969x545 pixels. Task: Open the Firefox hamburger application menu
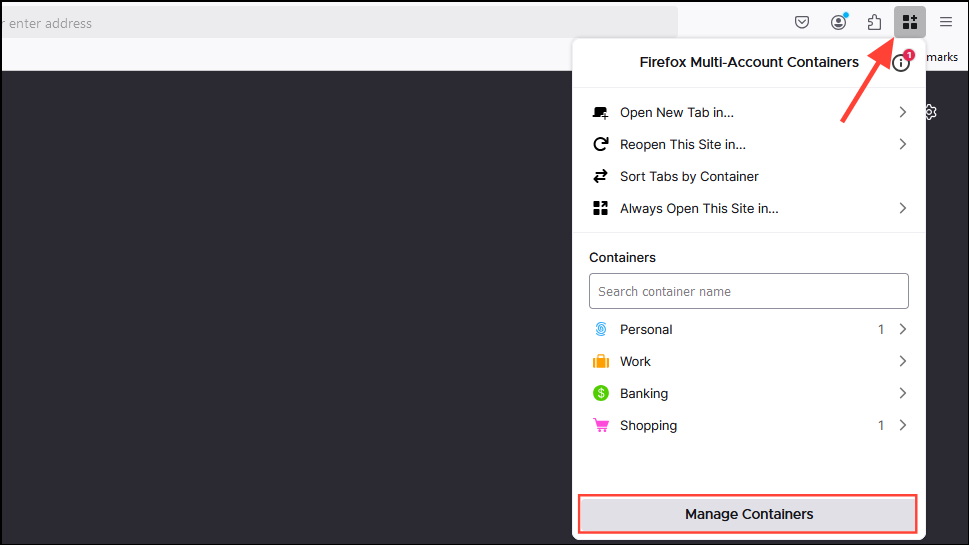pyautogui.click(x=946, y=22)
